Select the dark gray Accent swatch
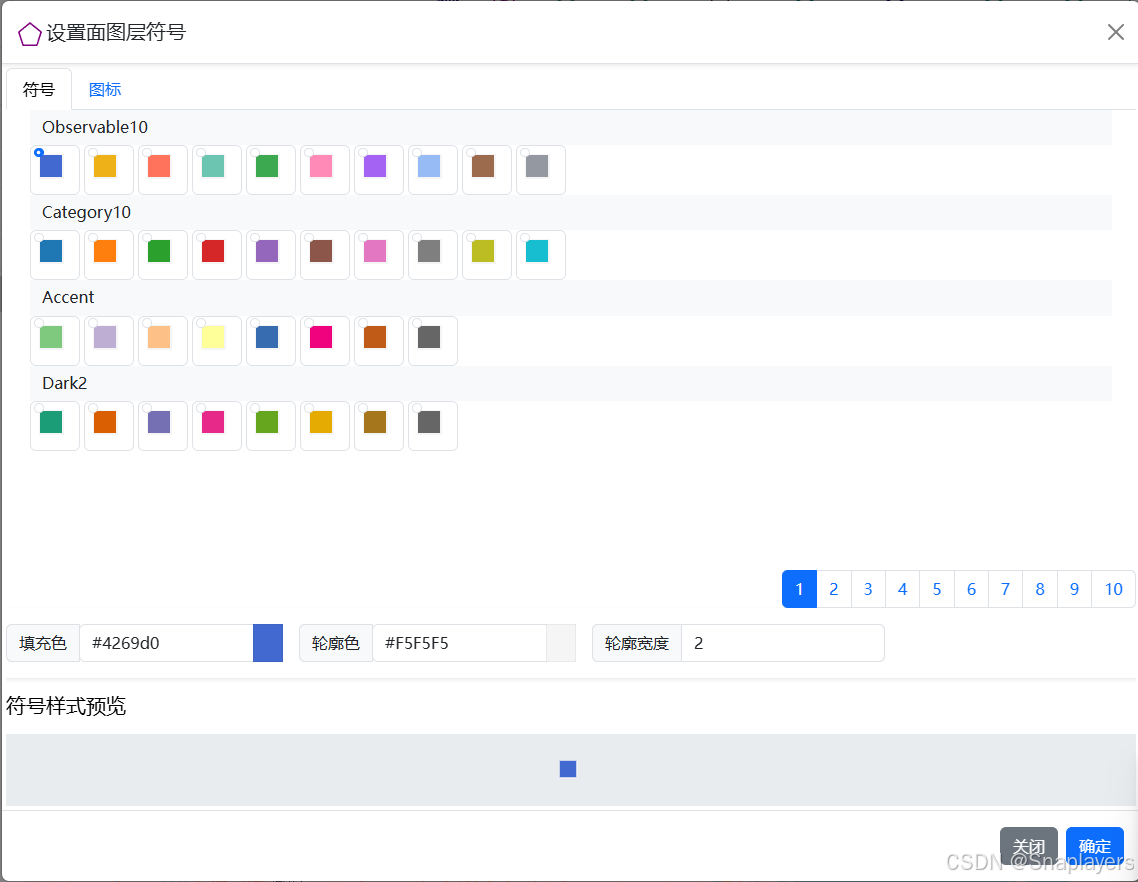This screenshot has height=882, width=1138. pyautogui.click(x=433, y=340)
